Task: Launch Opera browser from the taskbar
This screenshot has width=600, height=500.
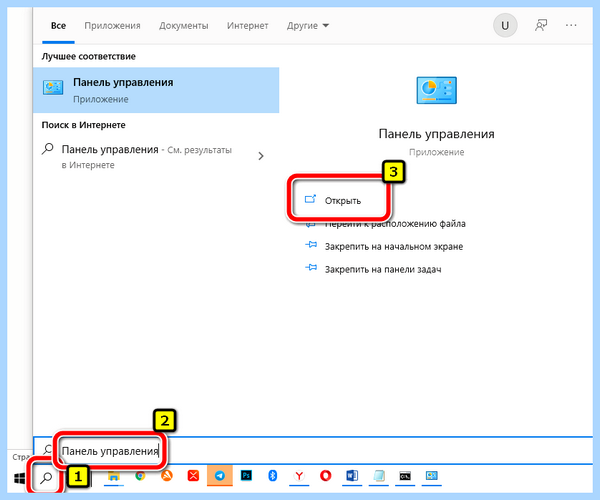Action: (326, 476)
